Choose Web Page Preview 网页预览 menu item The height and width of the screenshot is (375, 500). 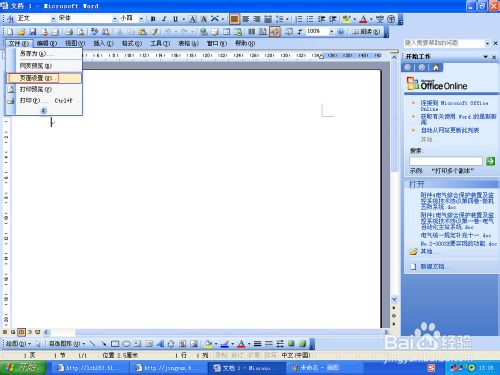pyautogui.click(x=44, y=66)
